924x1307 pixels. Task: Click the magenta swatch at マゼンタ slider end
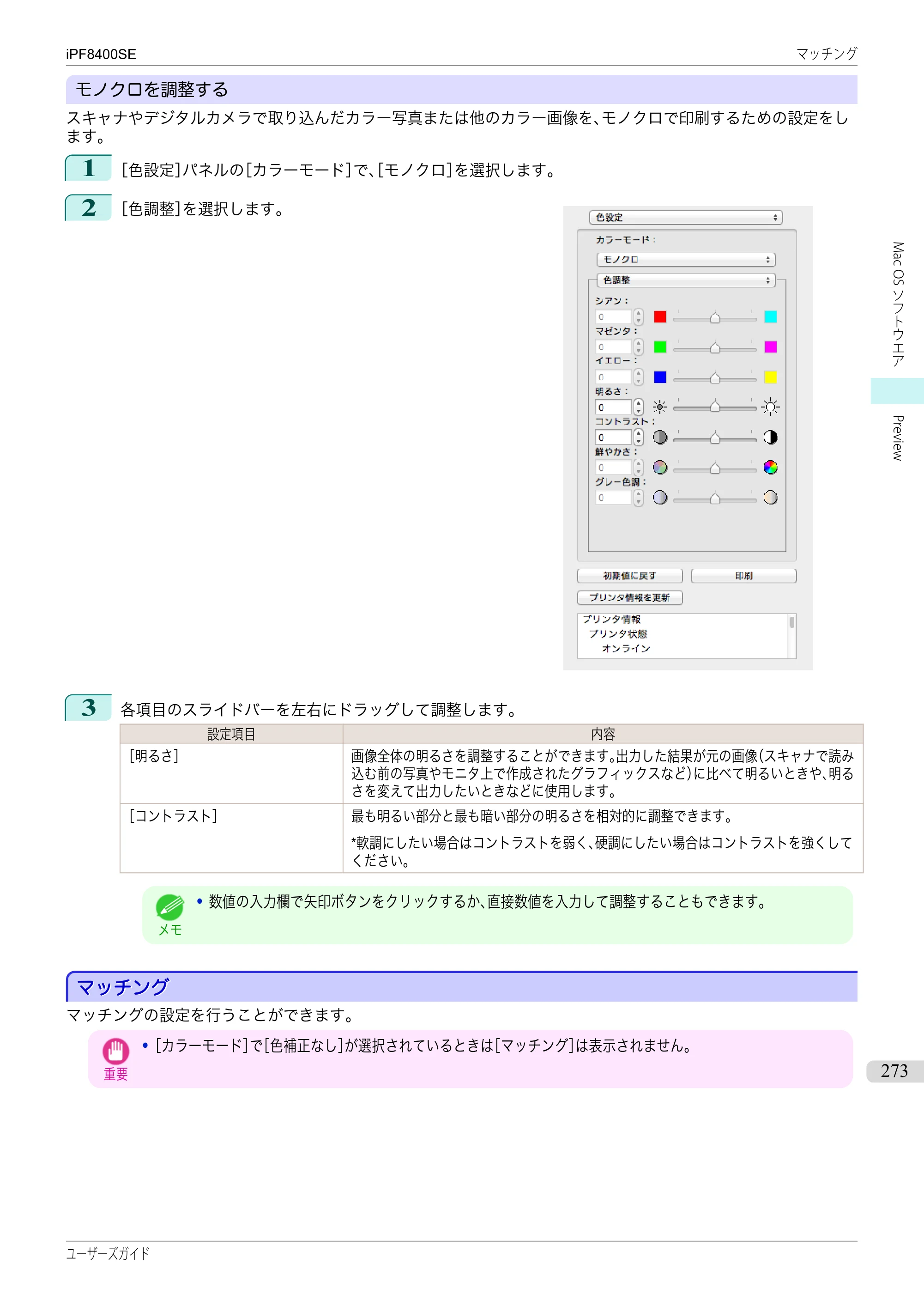click(770, 347)
